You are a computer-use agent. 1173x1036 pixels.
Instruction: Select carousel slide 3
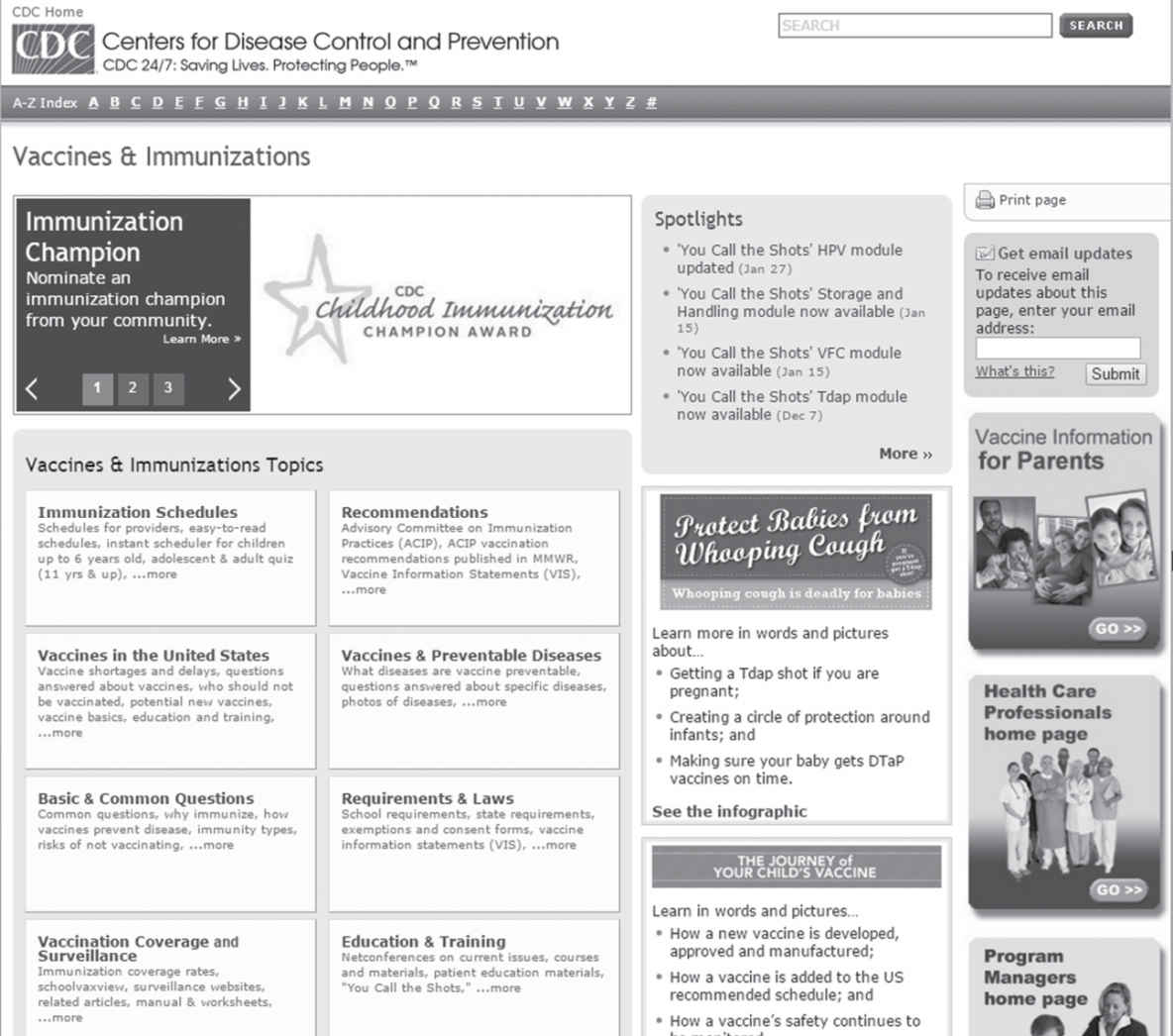click(x=168, y=388)
